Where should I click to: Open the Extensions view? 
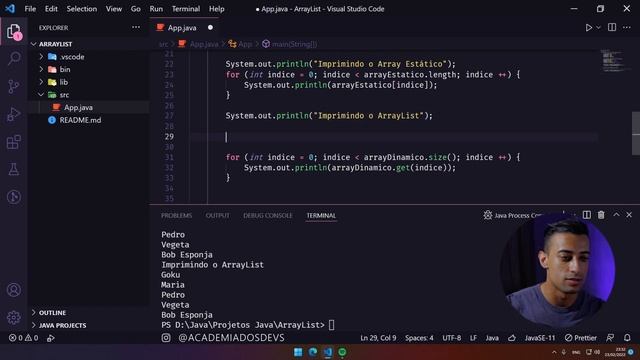13,142
